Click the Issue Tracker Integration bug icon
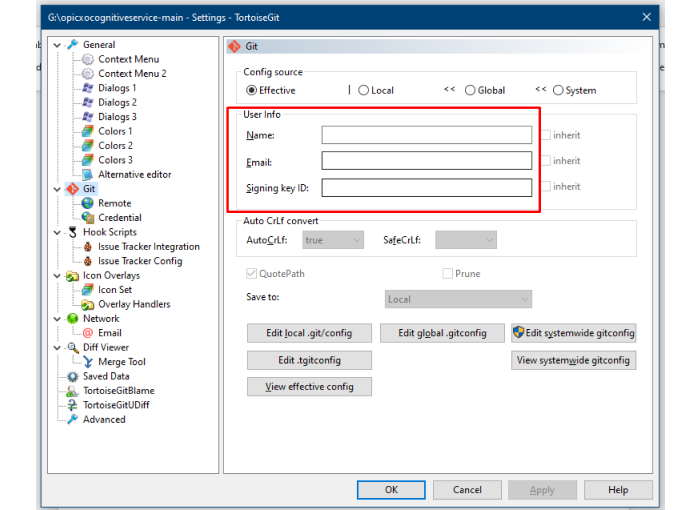This screenshot has width=700, height=510. [88, 247]
